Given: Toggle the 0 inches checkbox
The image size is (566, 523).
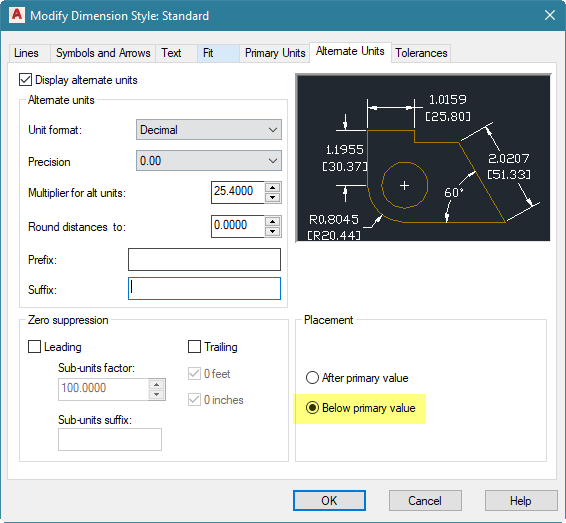Looking at the screenshot, I should click(194, 400).
